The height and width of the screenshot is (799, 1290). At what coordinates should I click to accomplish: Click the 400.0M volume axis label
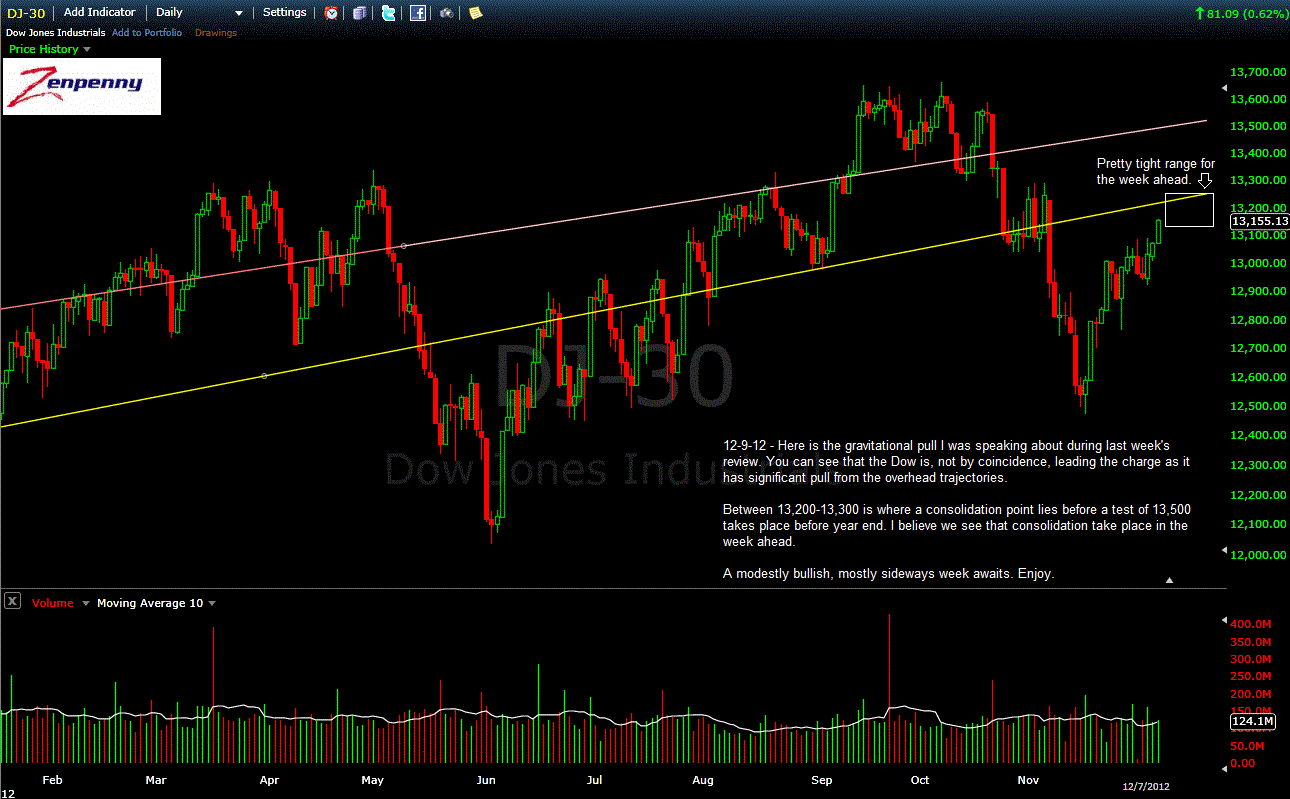1251,622
